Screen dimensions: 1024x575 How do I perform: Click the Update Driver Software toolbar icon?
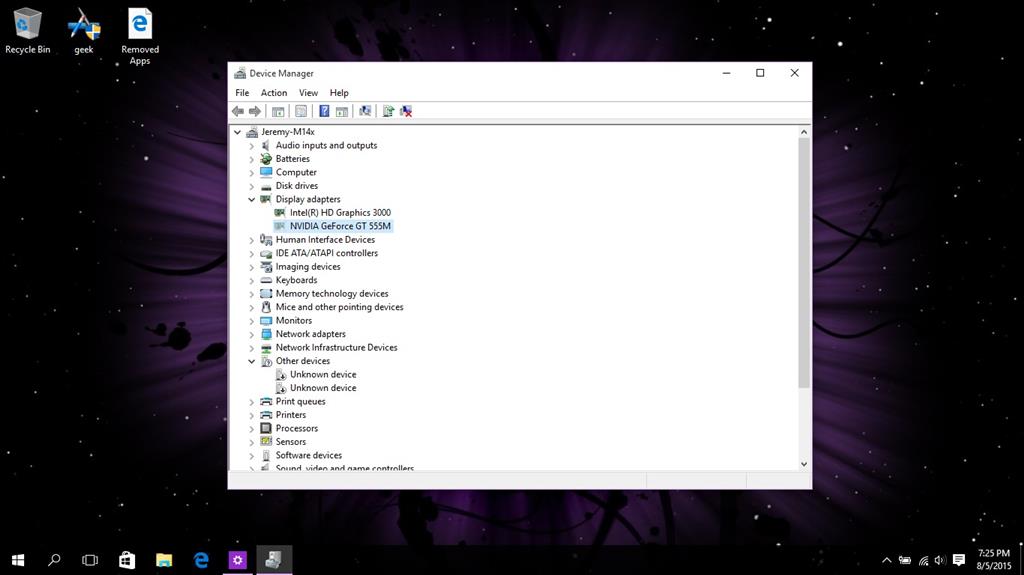[388, 112]
